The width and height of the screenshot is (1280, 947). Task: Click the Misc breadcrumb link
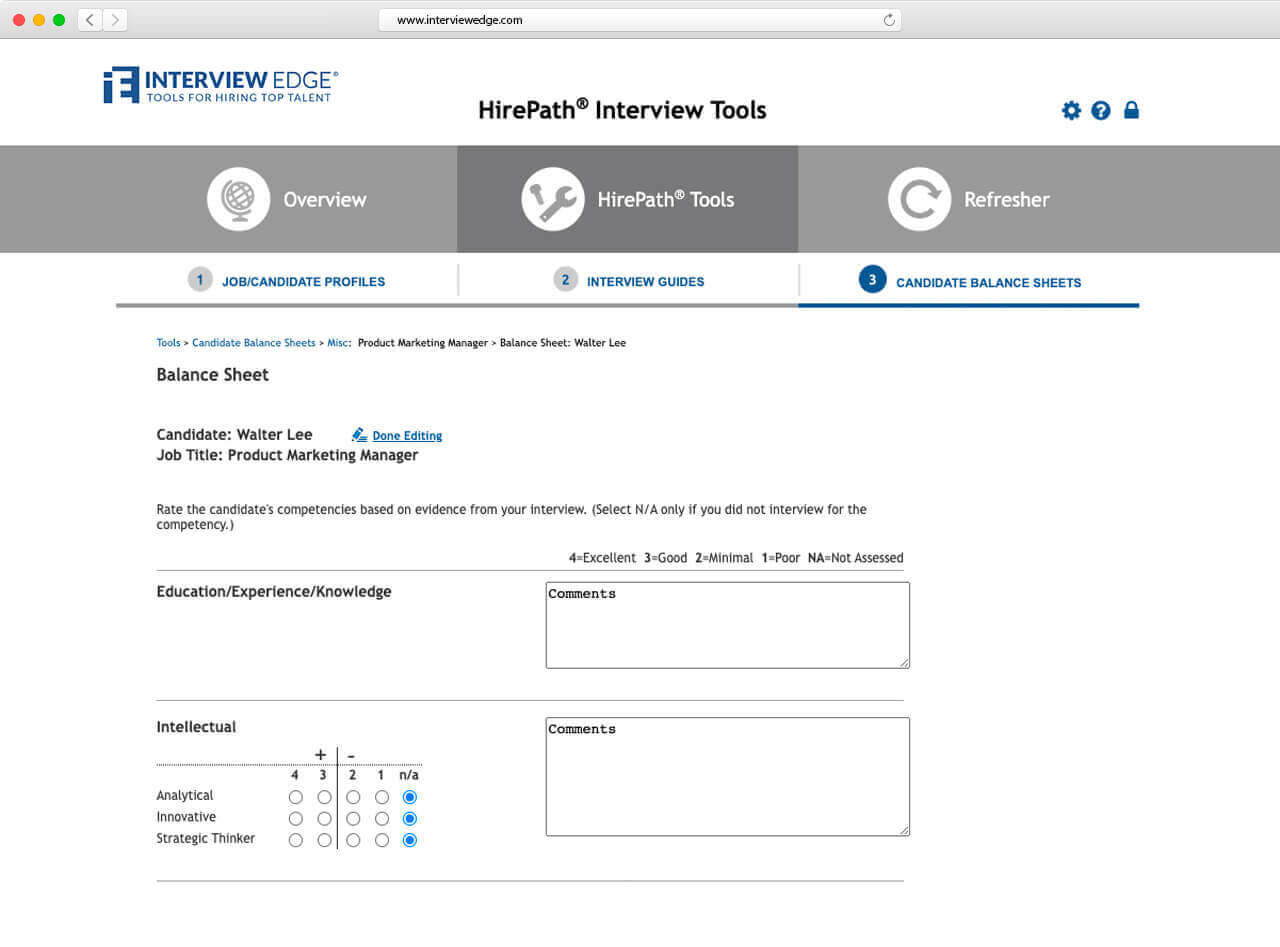click(x=338, y=343)
